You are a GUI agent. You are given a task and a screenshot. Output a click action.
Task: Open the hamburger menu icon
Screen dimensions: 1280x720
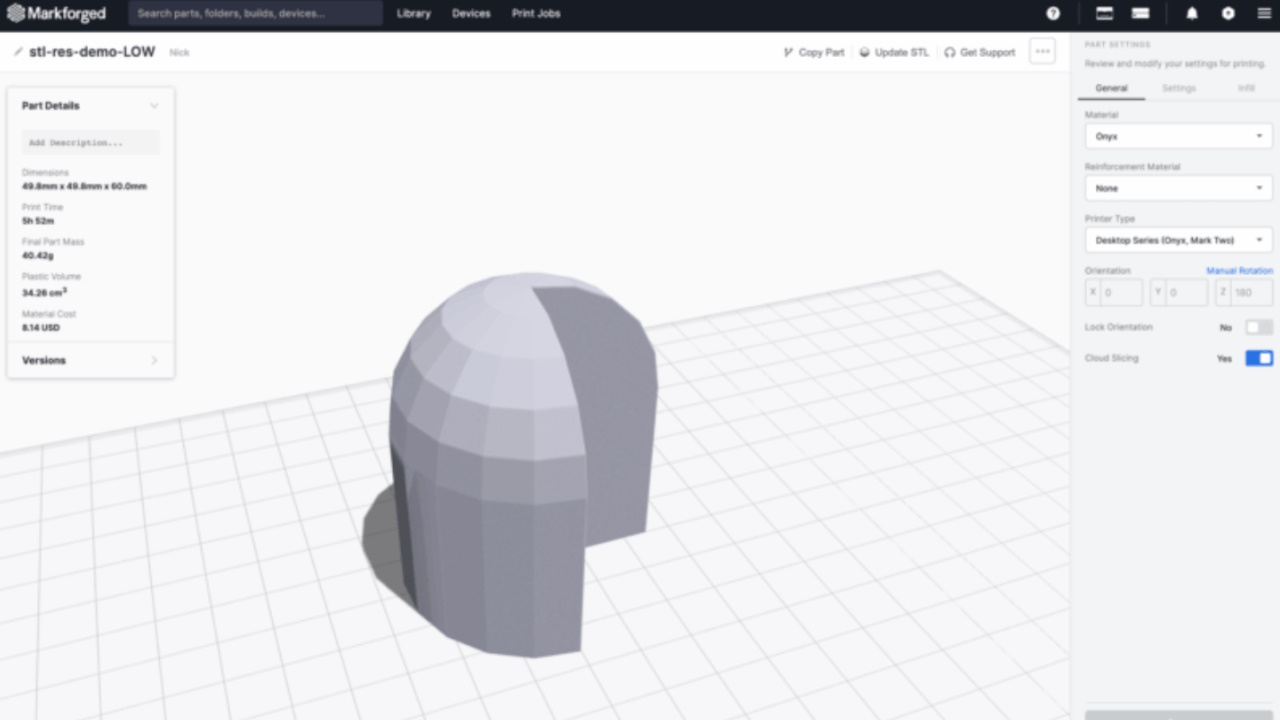click(1263, 13)
